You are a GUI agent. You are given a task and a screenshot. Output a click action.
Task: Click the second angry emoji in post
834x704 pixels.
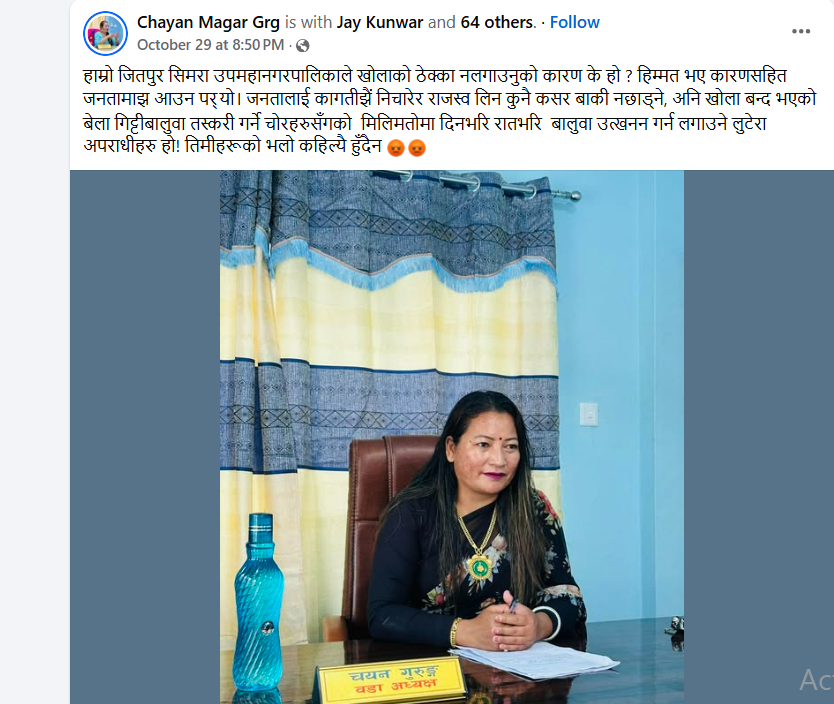point(417,147)
